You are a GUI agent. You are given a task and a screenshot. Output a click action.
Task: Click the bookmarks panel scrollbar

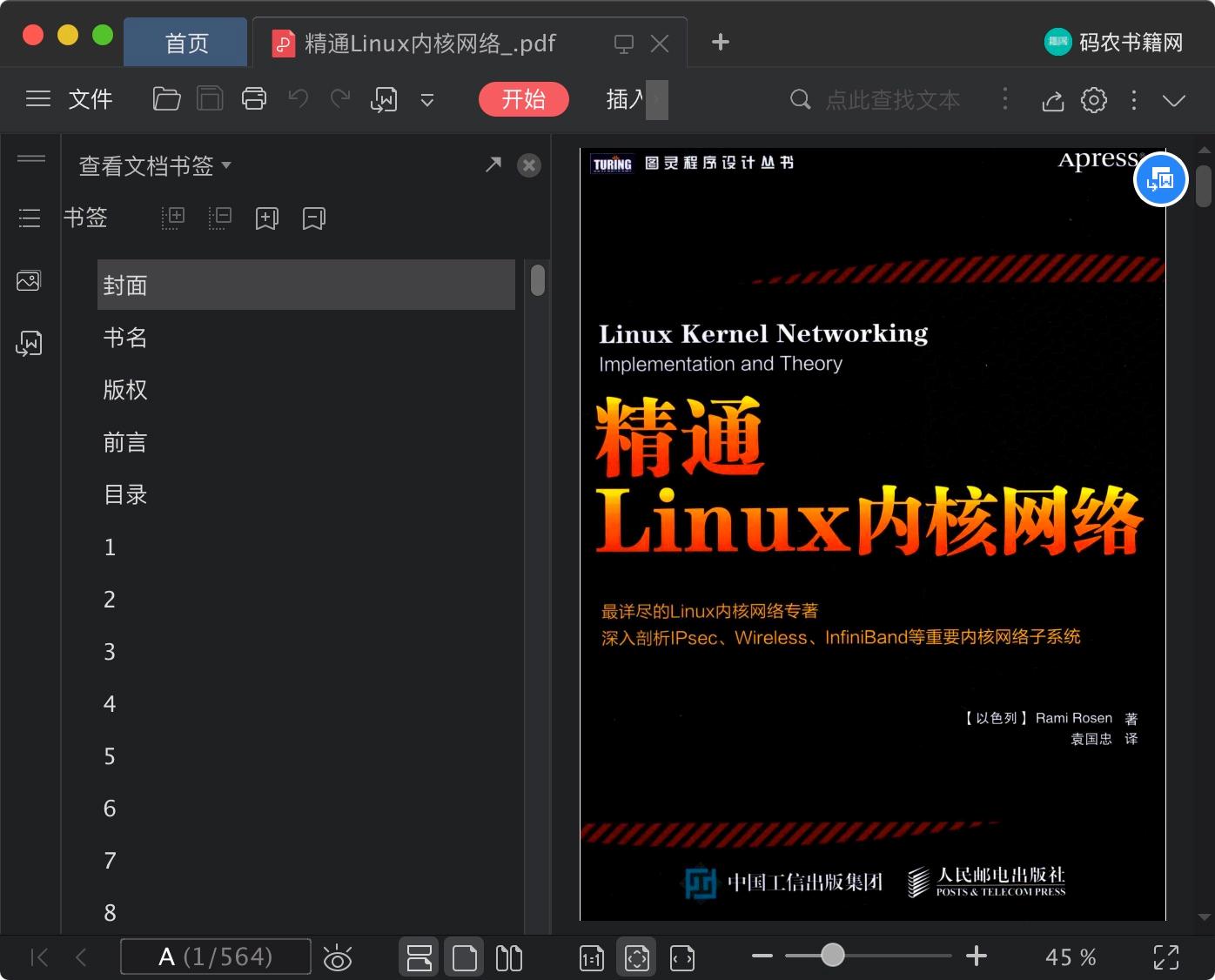click(x=538, y=279)
